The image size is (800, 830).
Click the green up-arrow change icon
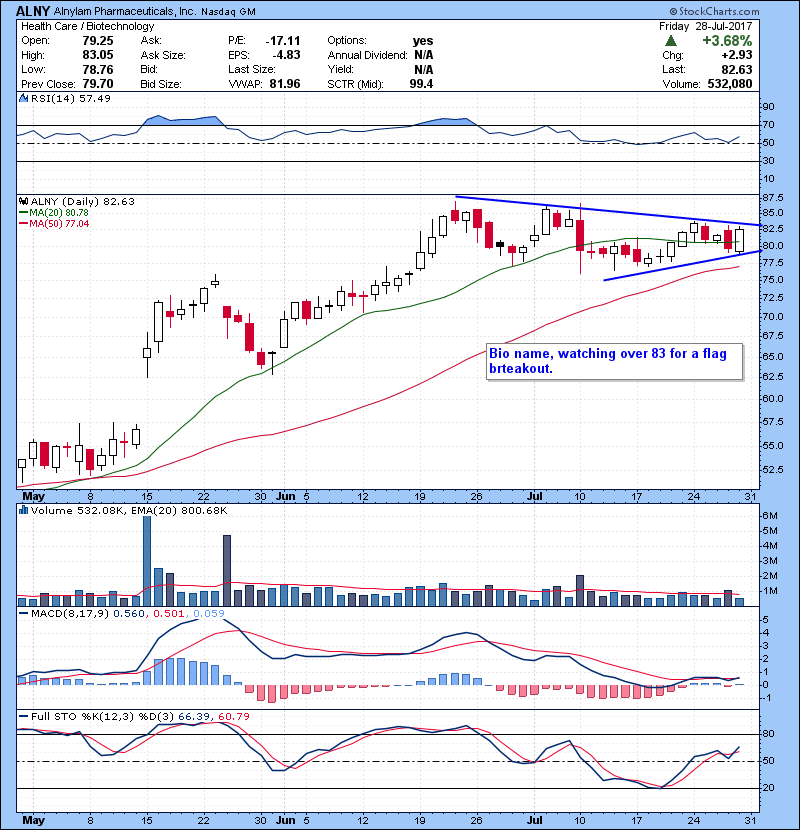(x=671, y=41)
